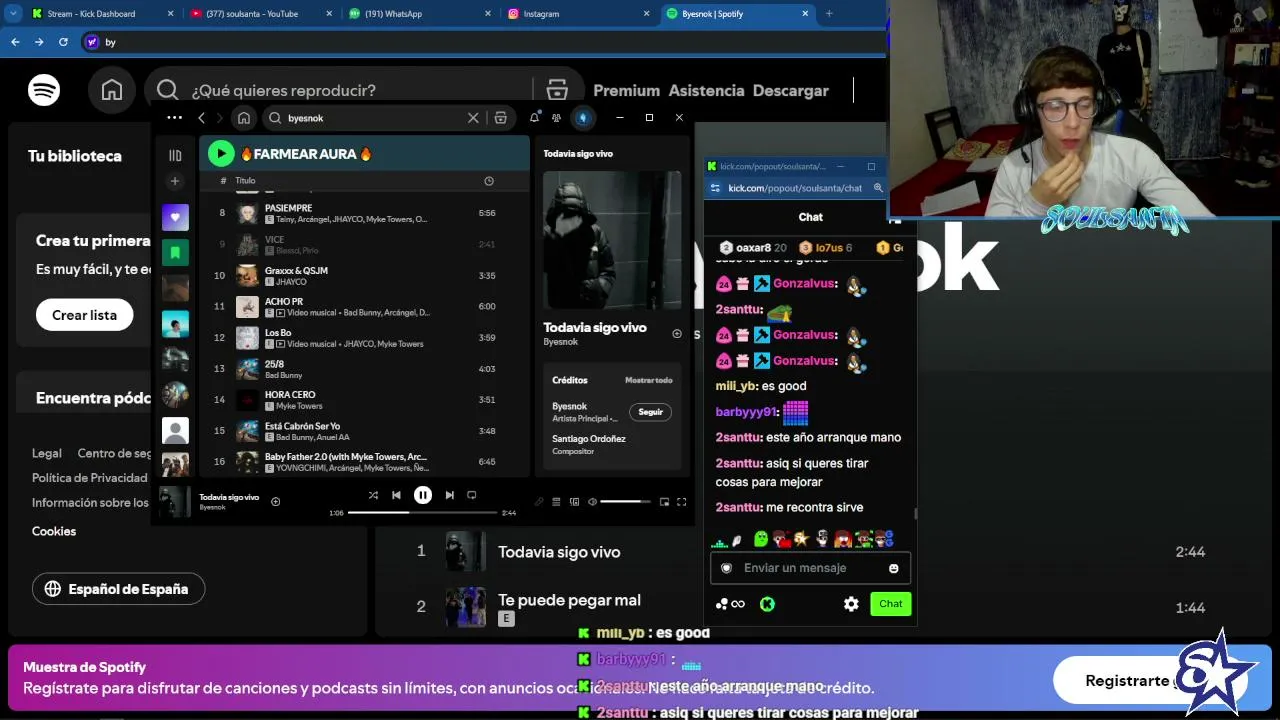Click the Descargar link
Image resolution: width=1280 pixels, height=720 pixels.
click(791, 90)
